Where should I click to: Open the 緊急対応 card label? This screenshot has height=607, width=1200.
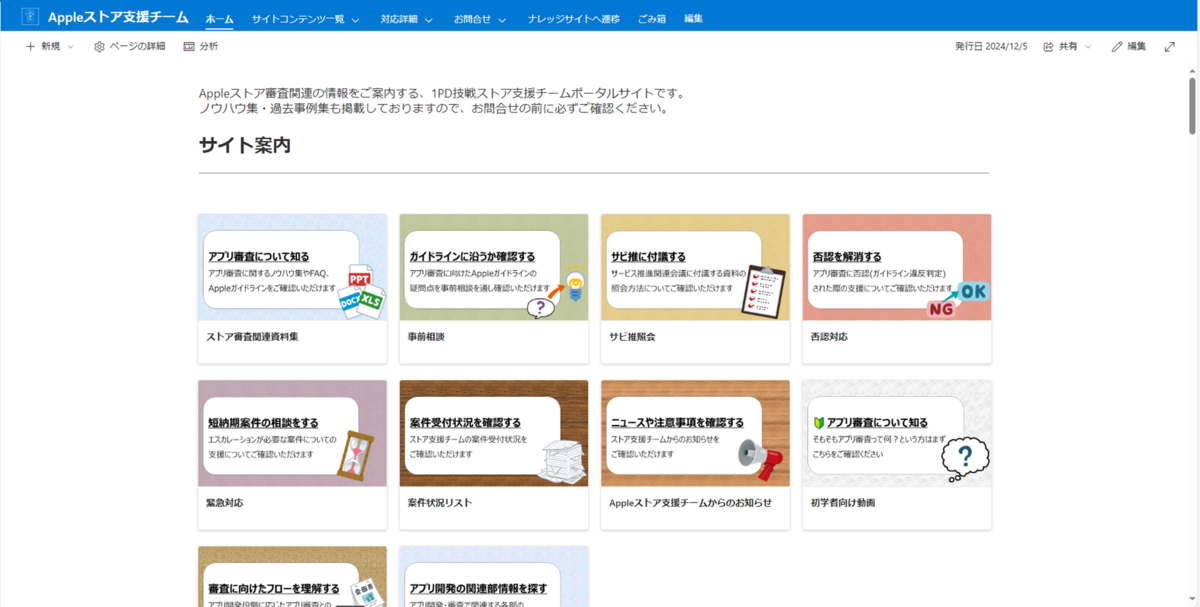224,503
